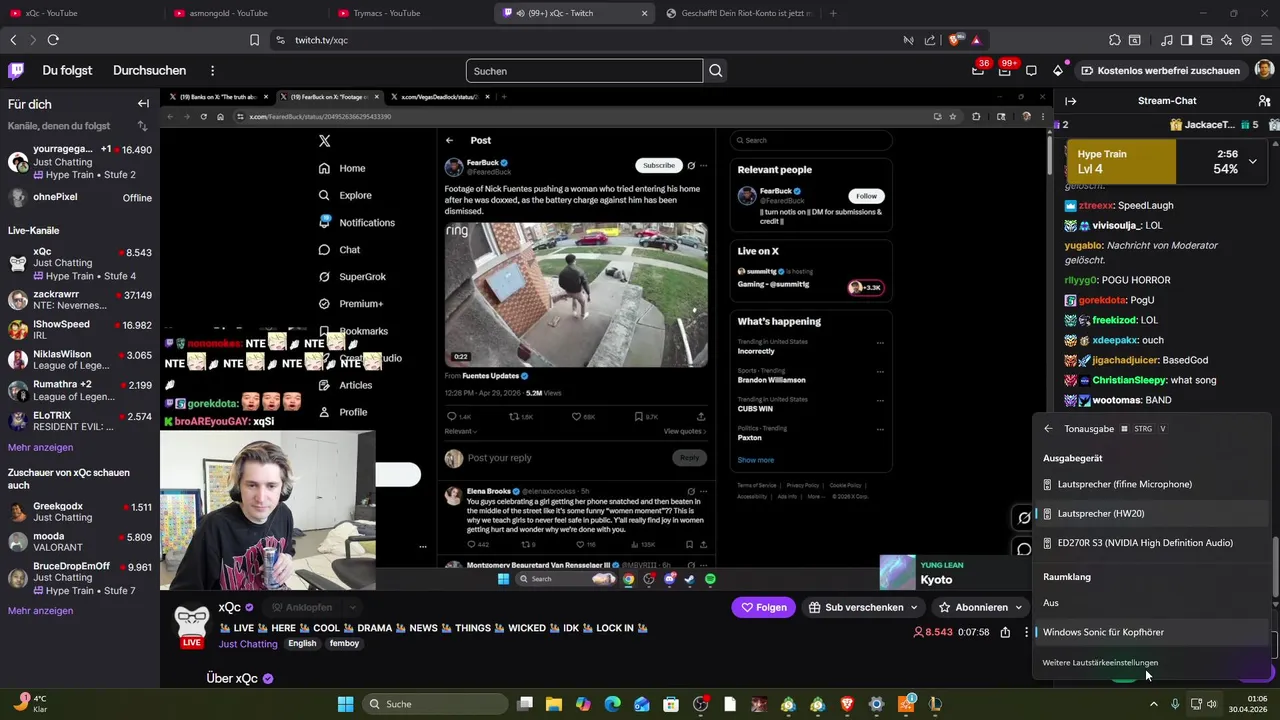This screenshot has width=1280, height=720.
Task: Switch to the Riot-Konto browser tab
Action: tap(740, 13)
